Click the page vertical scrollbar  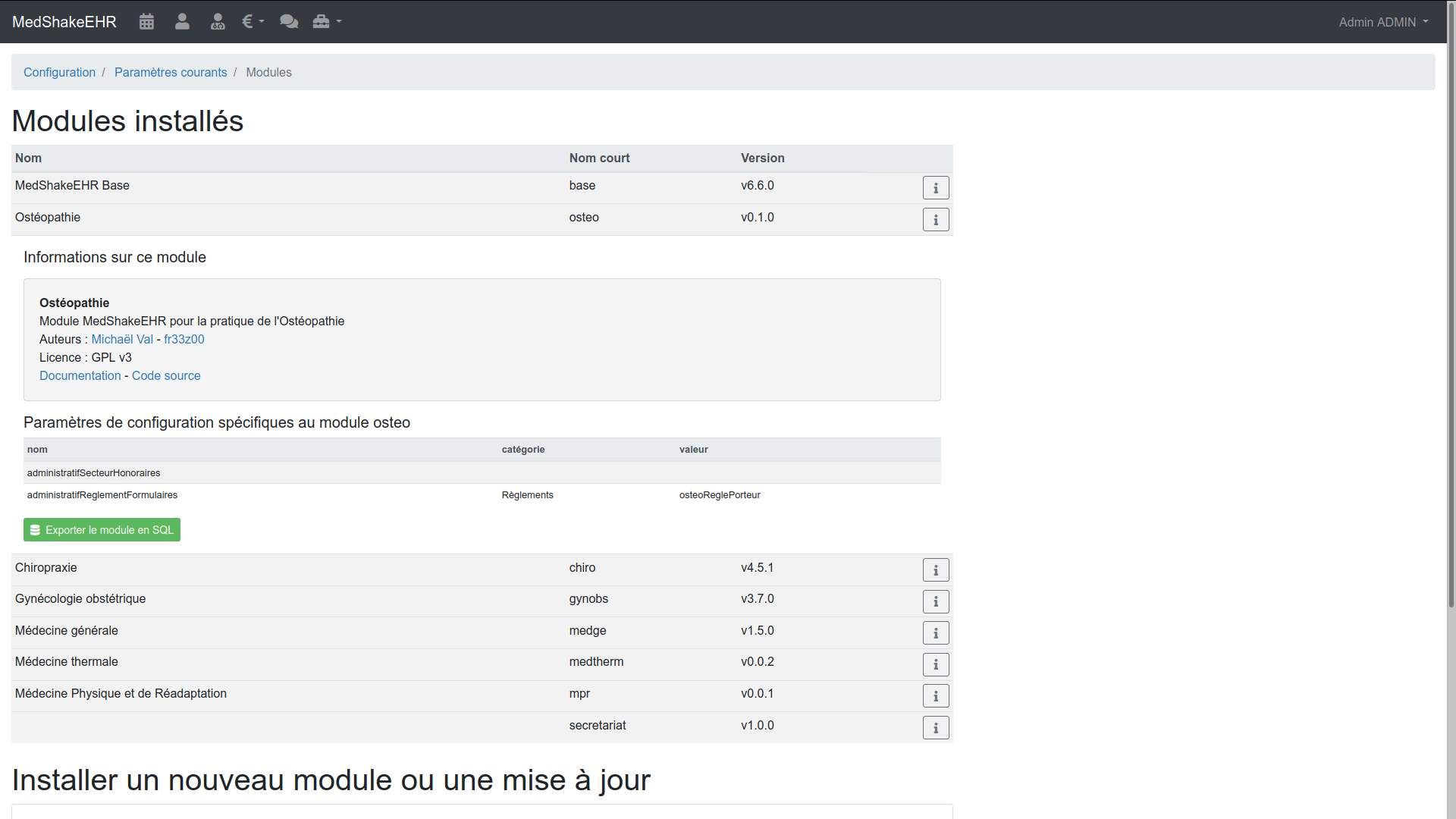point(1451,303)
